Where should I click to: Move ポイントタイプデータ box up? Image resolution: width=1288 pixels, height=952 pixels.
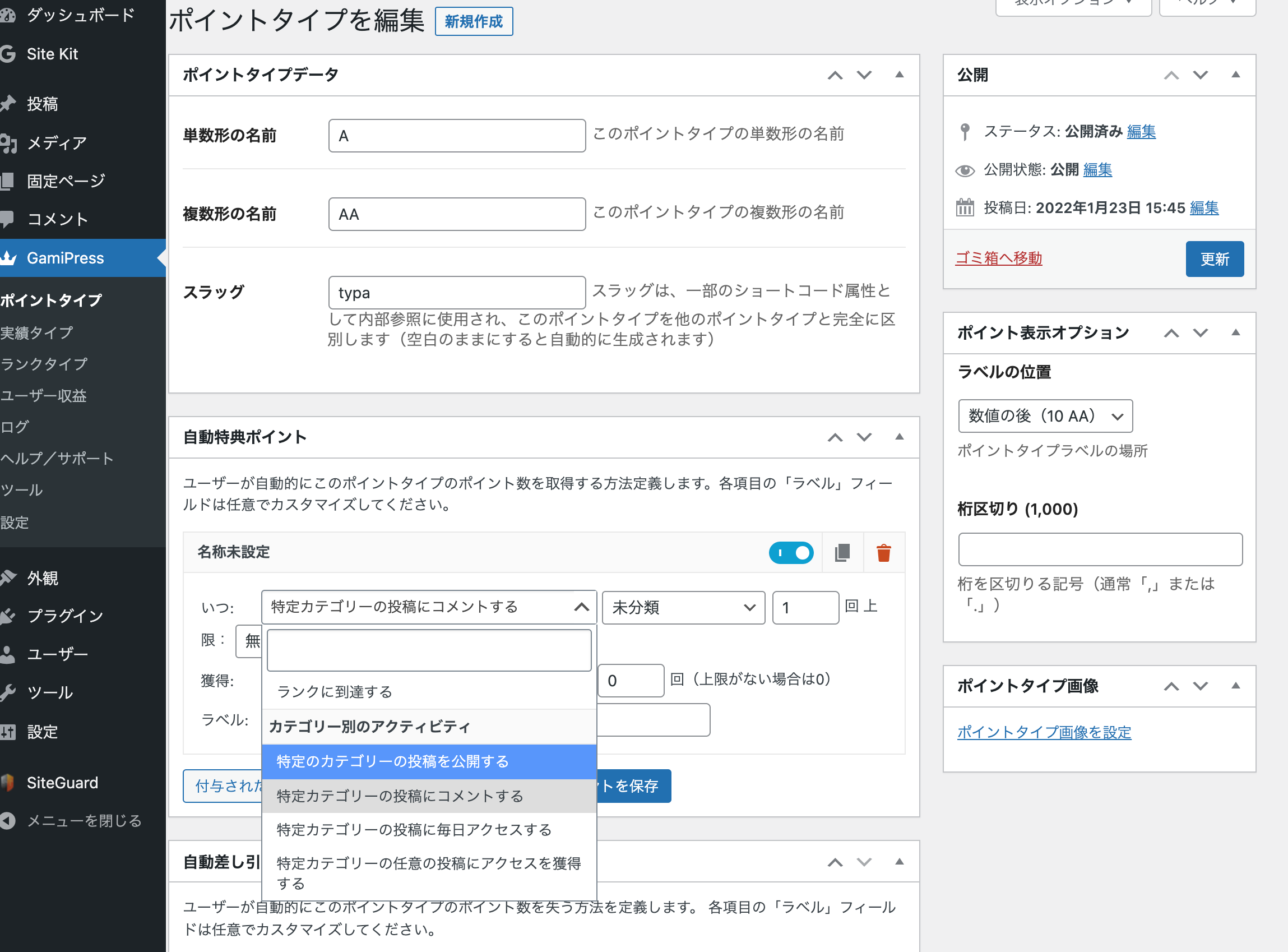point(835,75)
